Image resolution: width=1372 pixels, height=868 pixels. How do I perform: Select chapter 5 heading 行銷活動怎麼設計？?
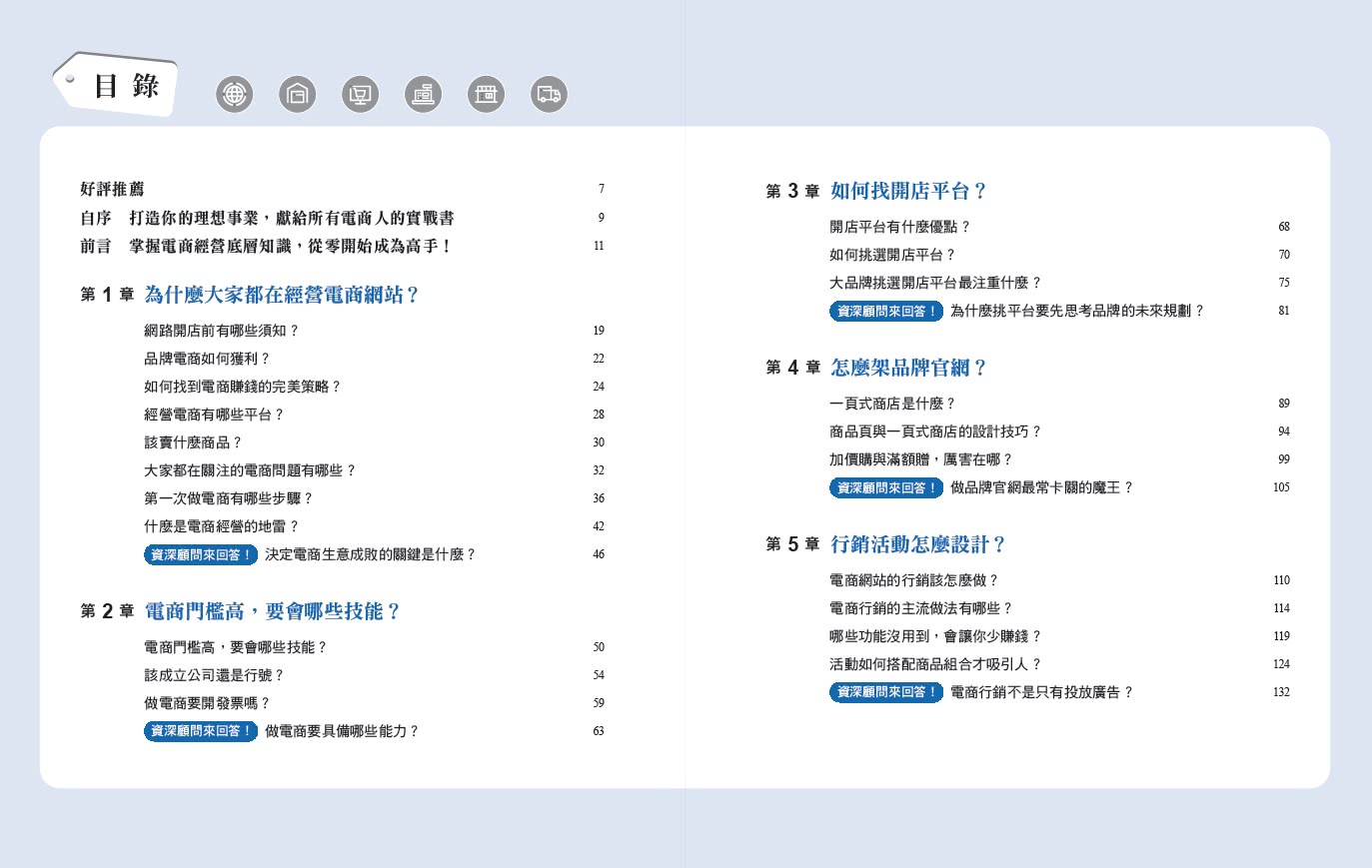918,544
